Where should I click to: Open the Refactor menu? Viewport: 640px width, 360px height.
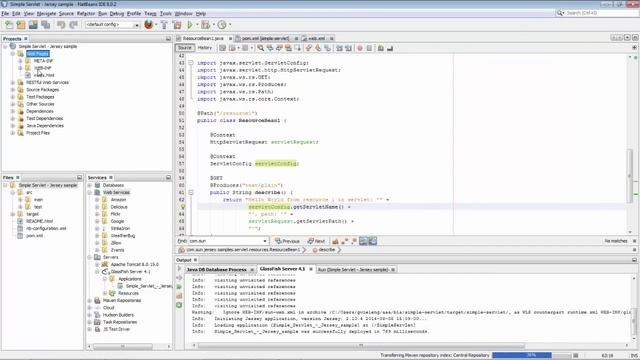pyautogui.click(x=86, y=13)
